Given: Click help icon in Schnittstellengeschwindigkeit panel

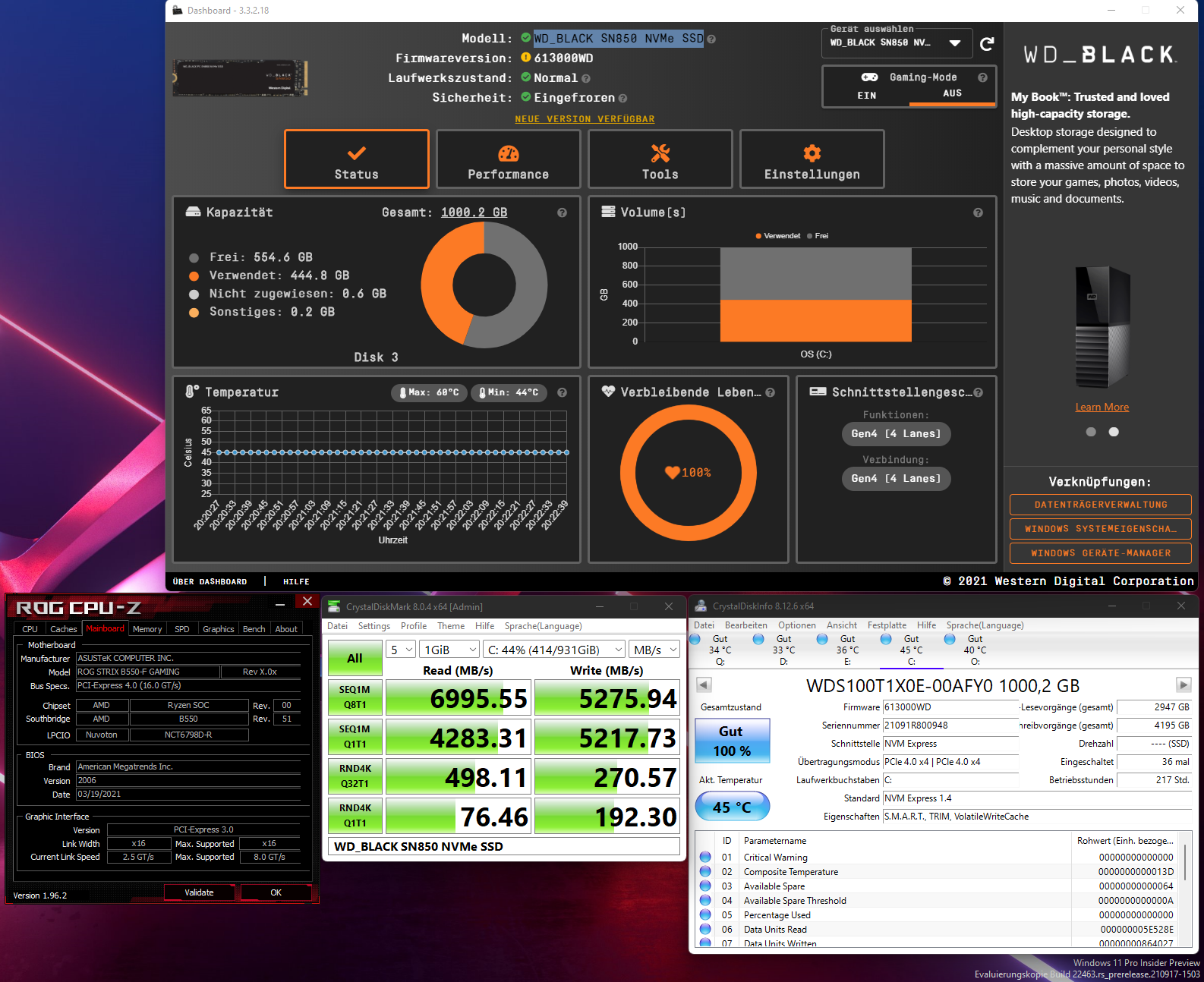Looking at the screenshot, I should coord(978,392).
